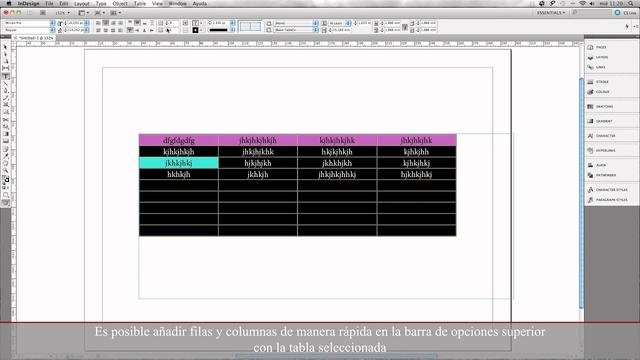The height and width of the screenshot is (360, 640).
Task: Select the Selection arrow tool
Action: click(6, 47)
